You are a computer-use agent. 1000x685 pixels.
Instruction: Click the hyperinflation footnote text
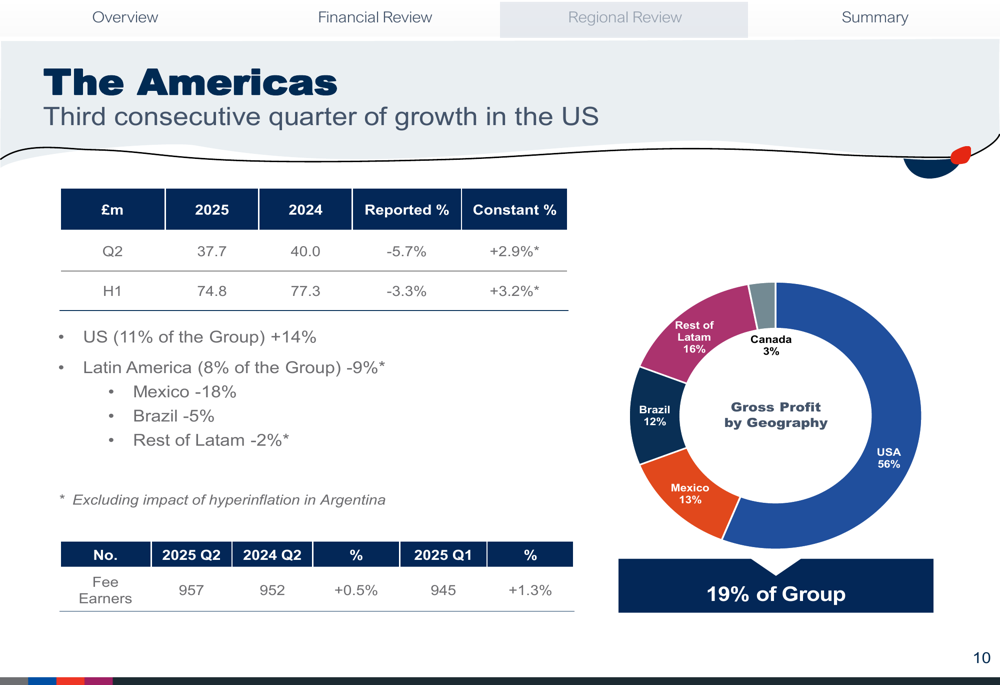click(228, 499)
